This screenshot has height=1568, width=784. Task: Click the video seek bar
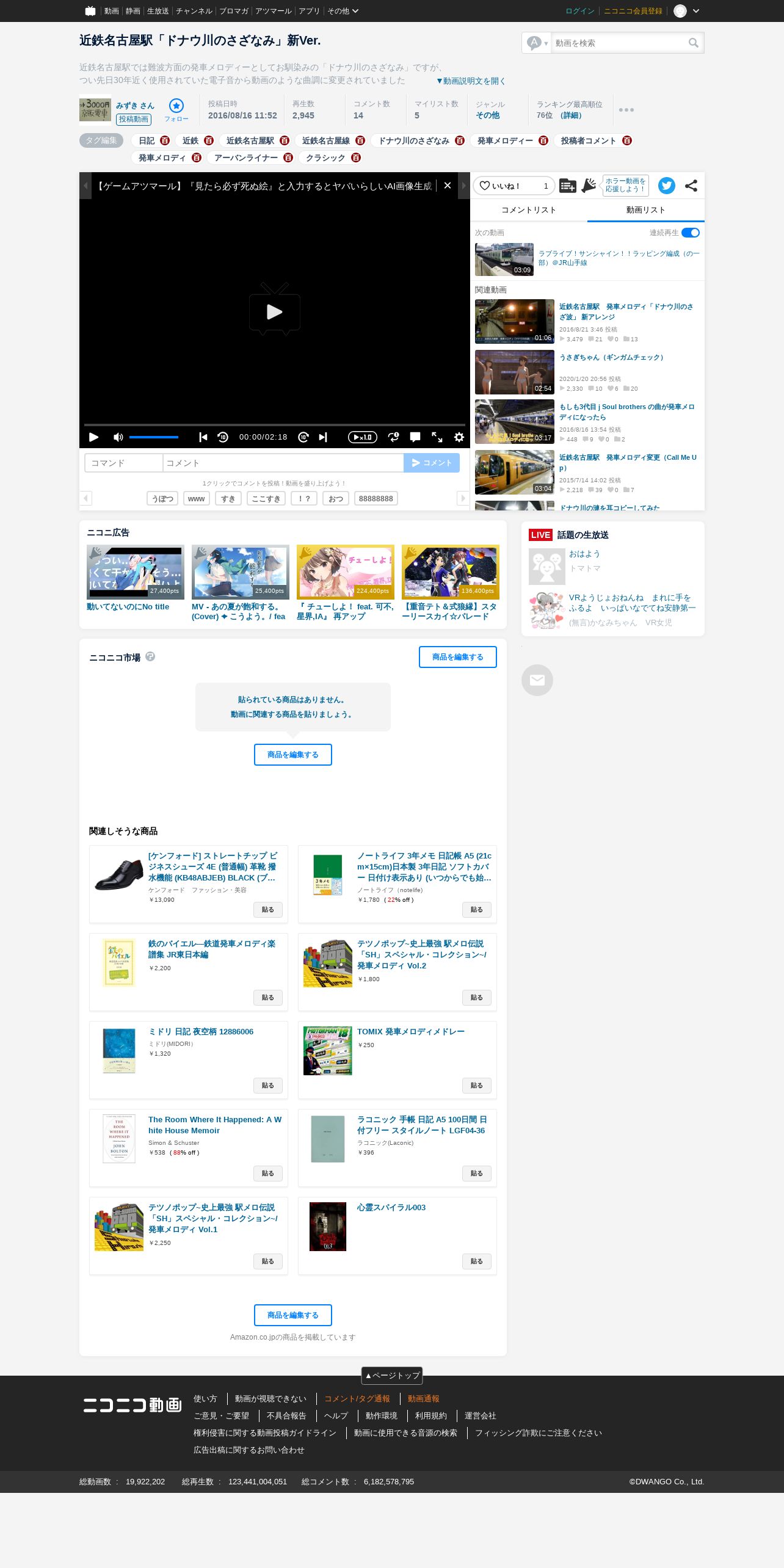tap(275, 424)
